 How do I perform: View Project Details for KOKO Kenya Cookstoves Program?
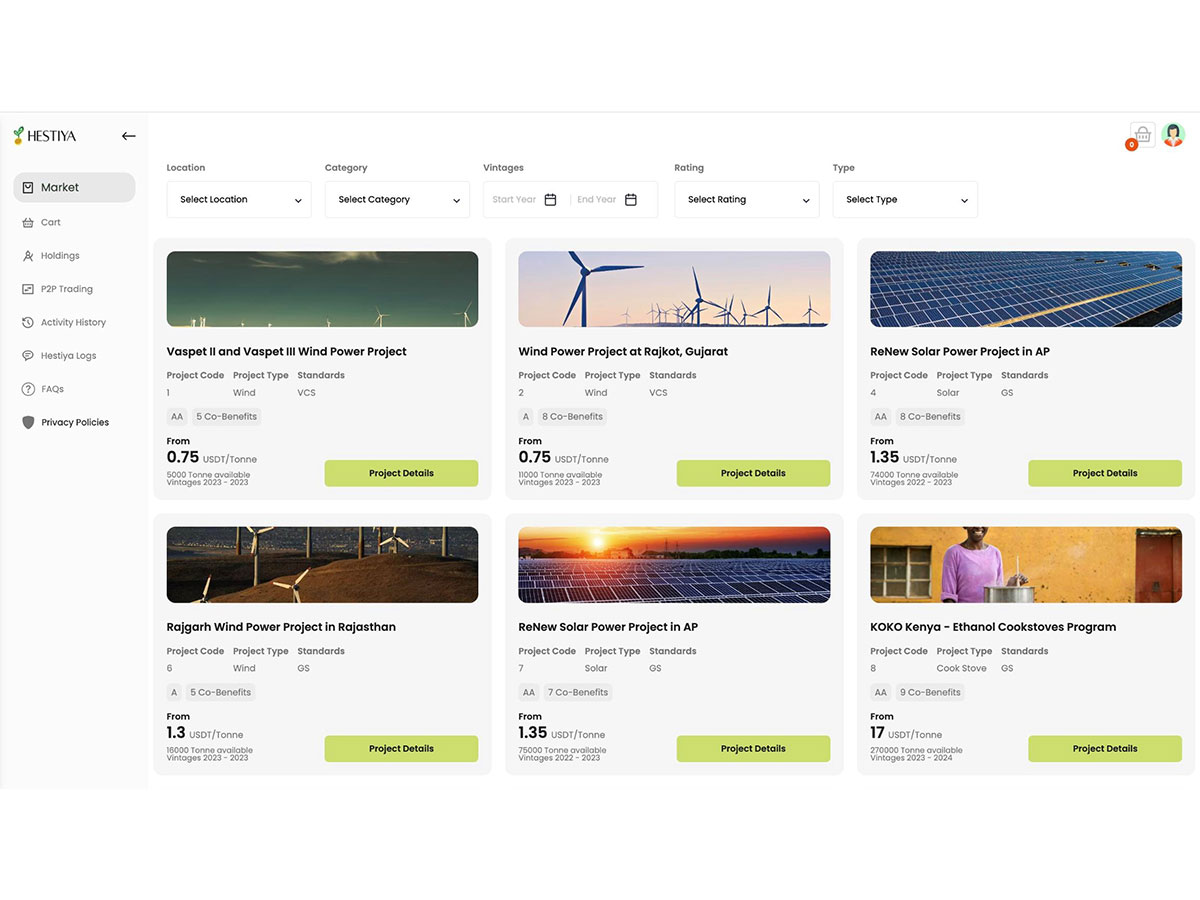(1104, 748)
